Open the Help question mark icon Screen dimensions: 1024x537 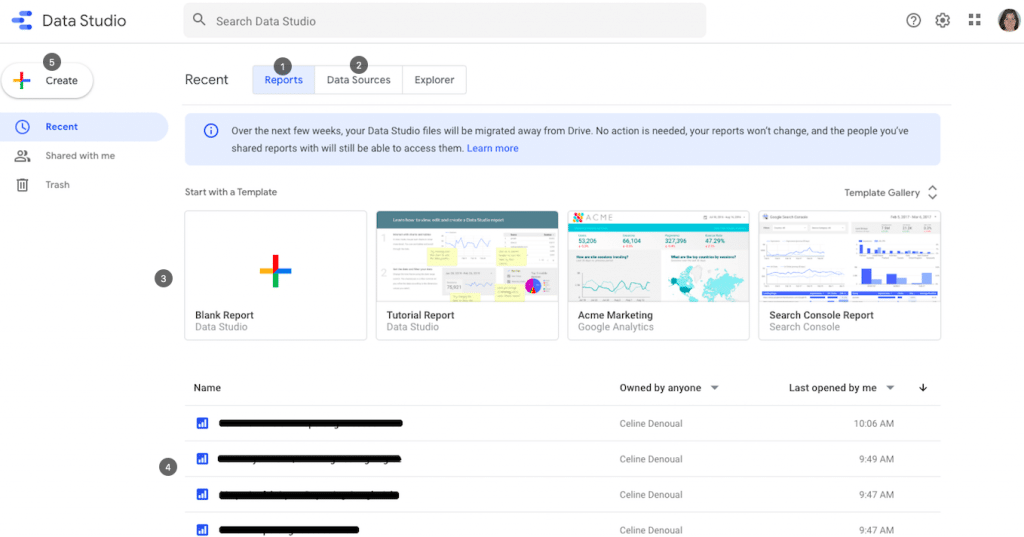[913, 20]
